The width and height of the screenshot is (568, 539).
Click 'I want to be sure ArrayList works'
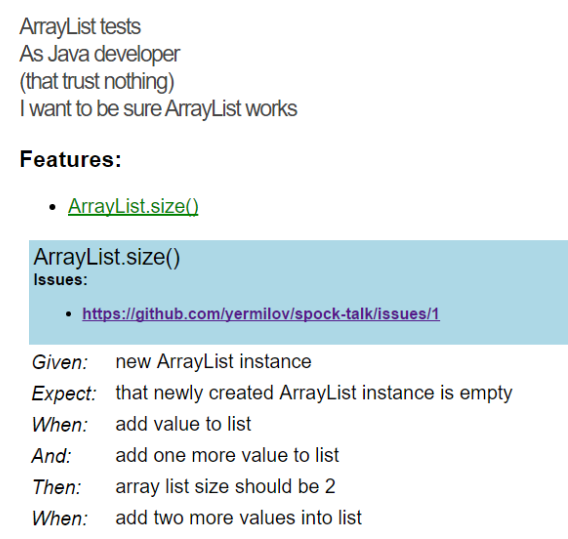point(158,109)
